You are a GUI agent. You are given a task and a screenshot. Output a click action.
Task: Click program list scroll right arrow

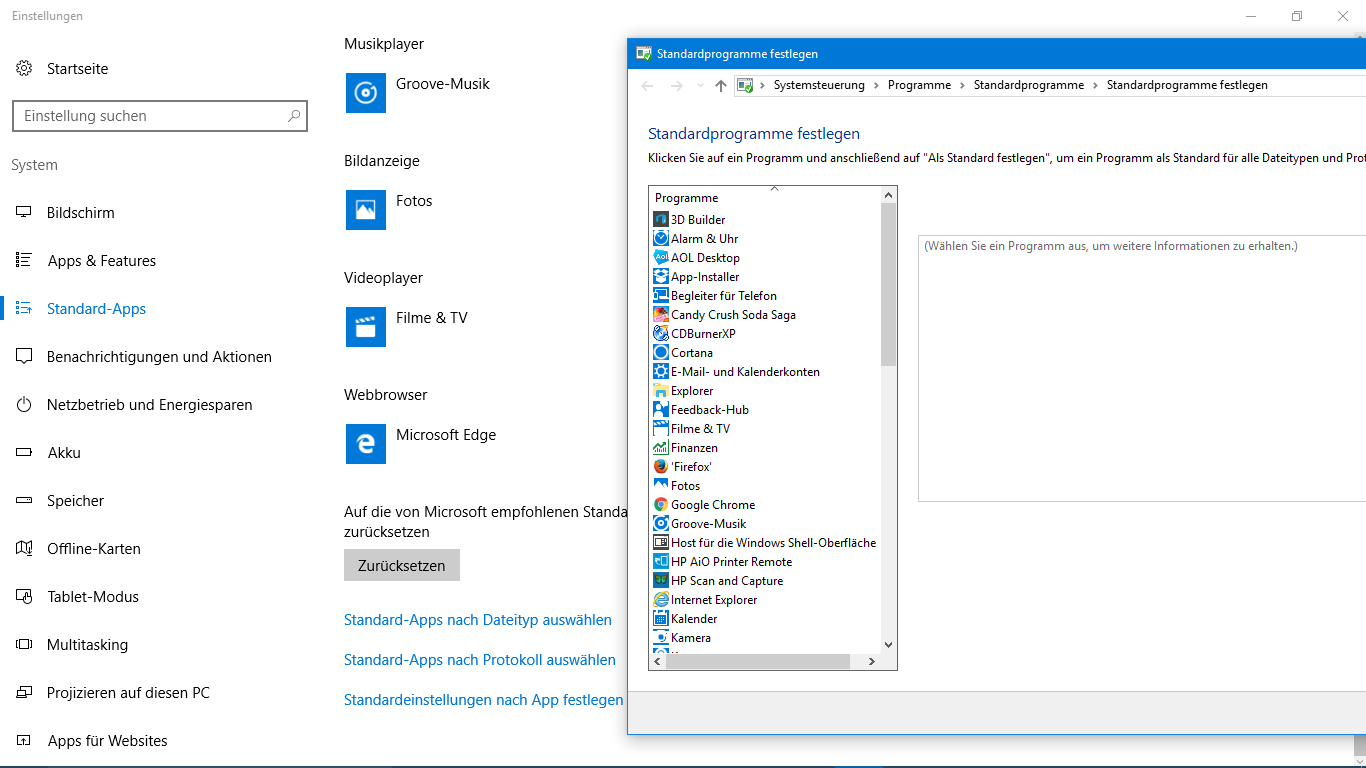coord(872,661)
